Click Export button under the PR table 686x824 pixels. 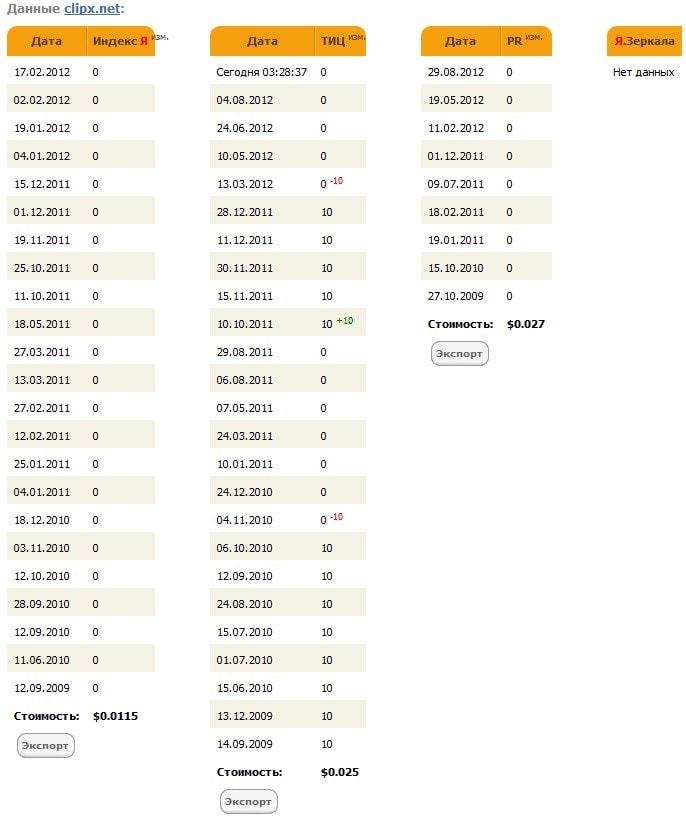(x=460, y=353)
